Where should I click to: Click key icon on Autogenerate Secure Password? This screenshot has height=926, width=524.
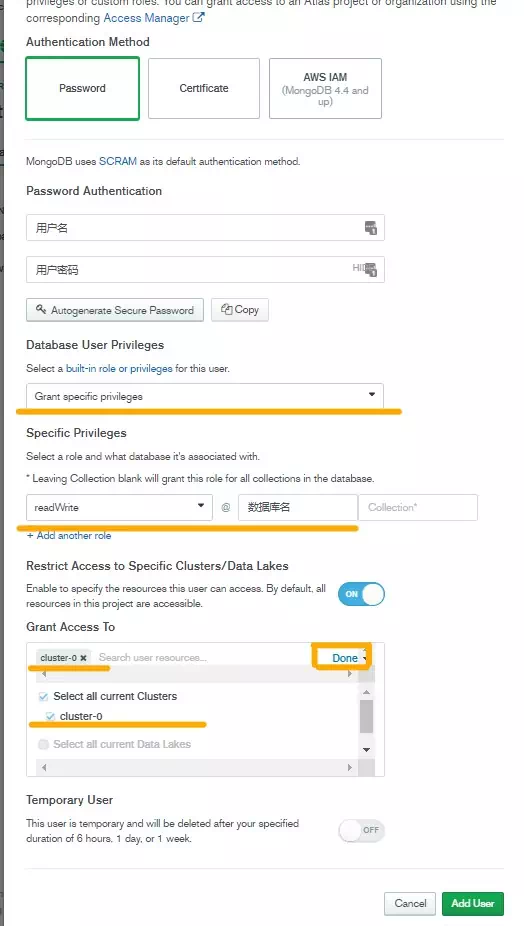pyautogui.click(x=41, y=309)
